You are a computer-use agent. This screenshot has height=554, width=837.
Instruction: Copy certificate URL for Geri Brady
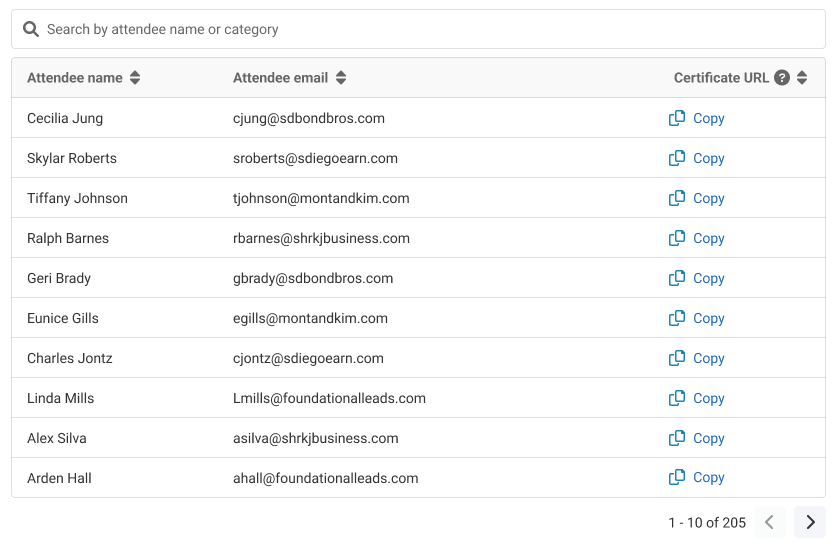pyautogui.click(x=697, y=278)
